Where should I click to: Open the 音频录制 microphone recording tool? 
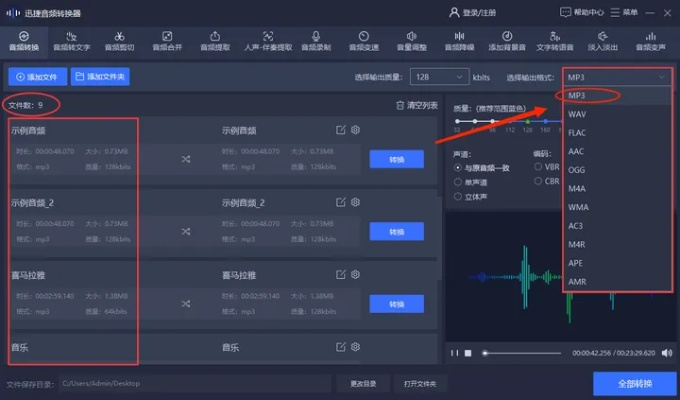pos(316,42)
